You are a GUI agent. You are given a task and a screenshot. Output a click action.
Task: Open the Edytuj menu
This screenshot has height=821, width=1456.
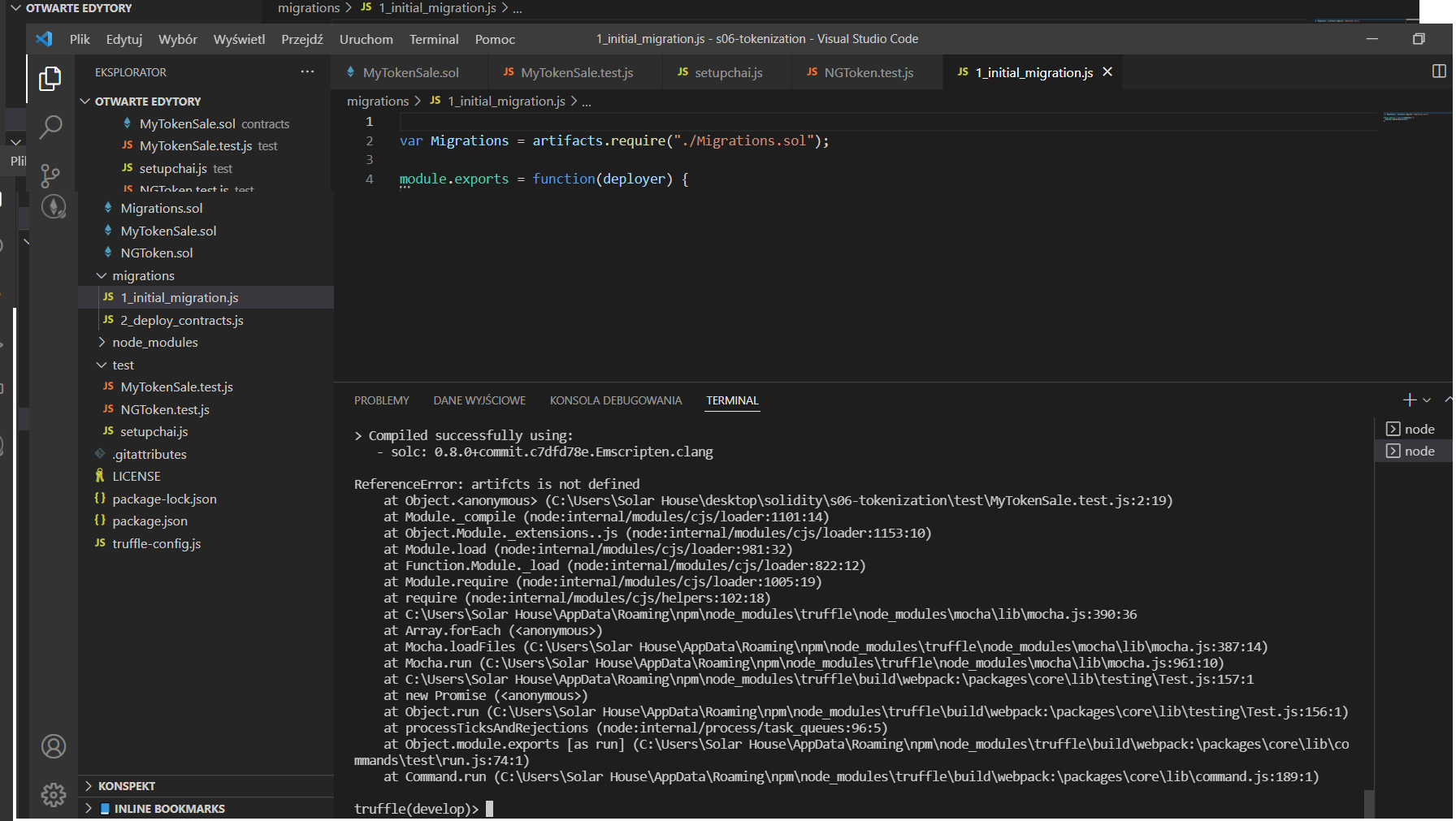click(x=123, y=39)
